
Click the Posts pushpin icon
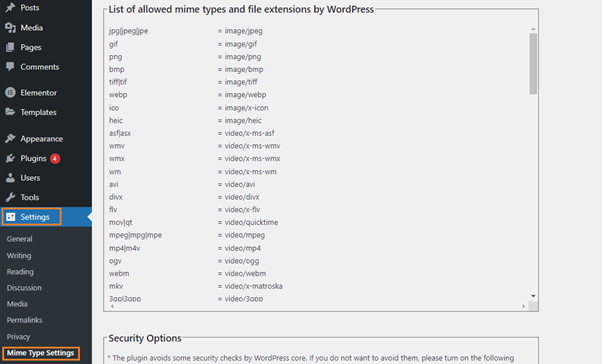pyautogui.click(x=10, y=8)
